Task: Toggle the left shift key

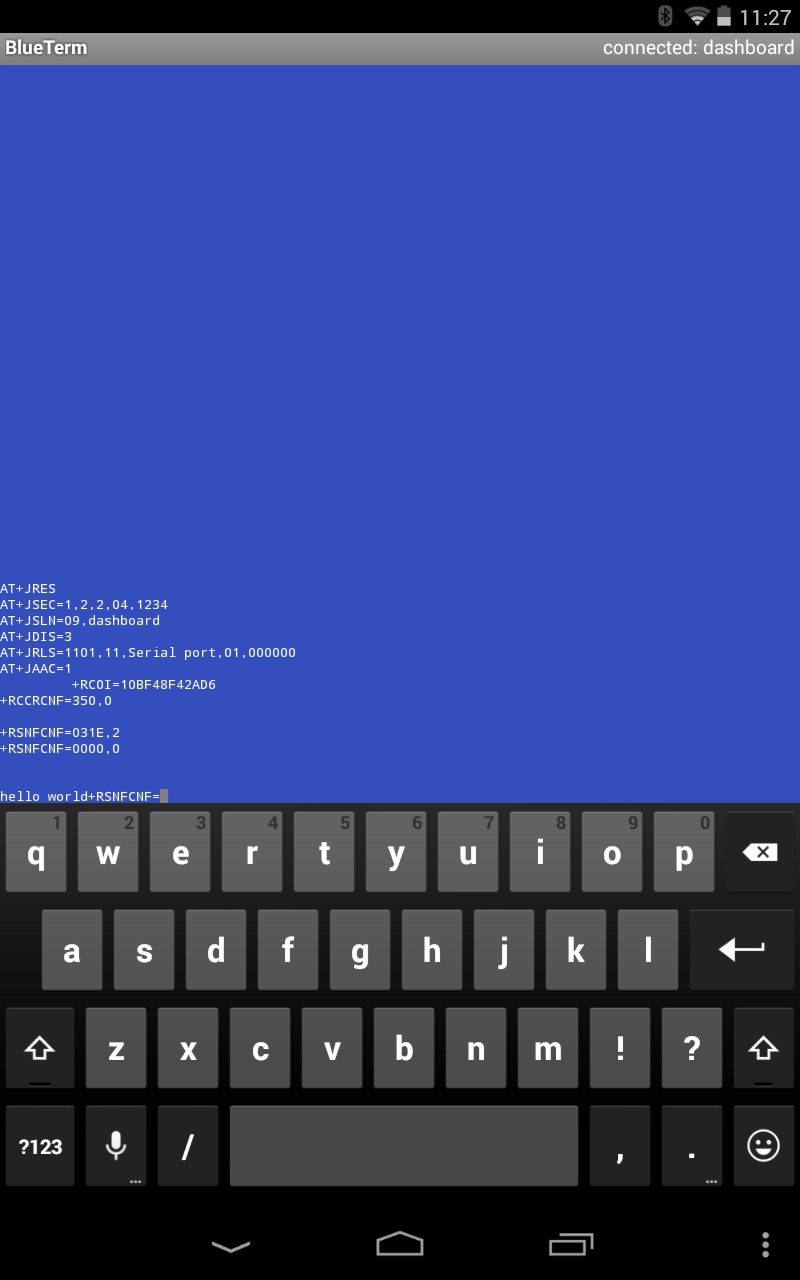Action: tap(40, 1048)
